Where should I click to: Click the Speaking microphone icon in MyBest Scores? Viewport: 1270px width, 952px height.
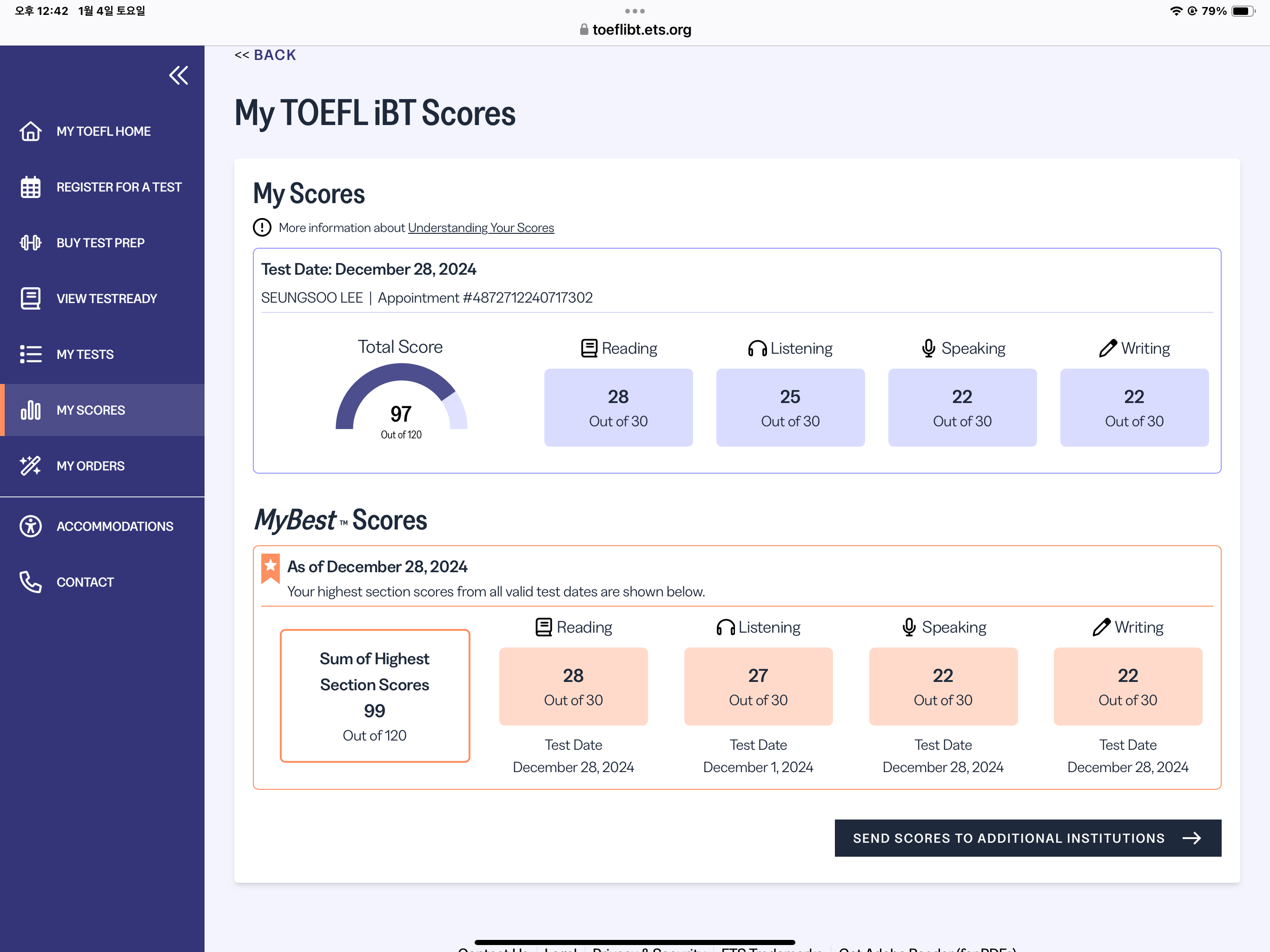(909, 627)
